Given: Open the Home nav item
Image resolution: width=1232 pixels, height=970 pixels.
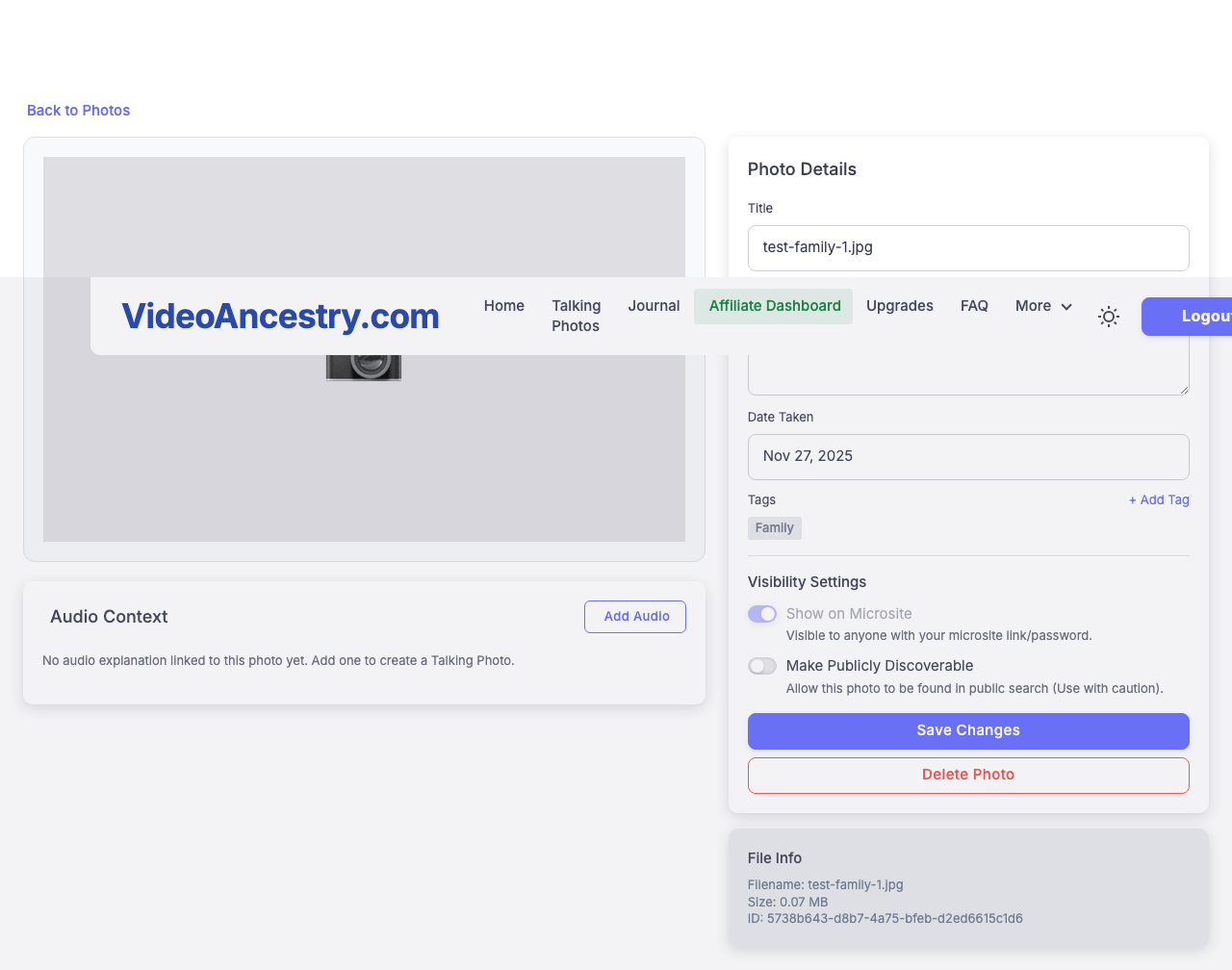Looking at the screenshot, I should click(503, 306).
